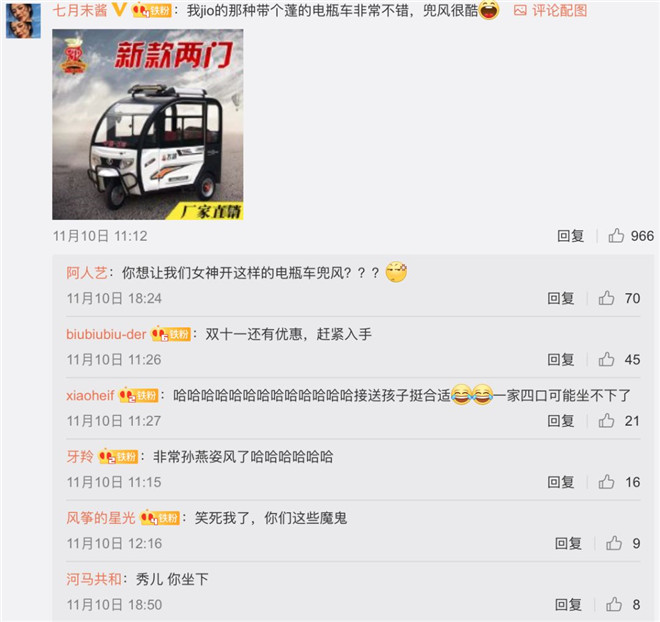Image resolution: width=660 pixels, height=622 pixels.
Task: Like biubiubiu-der's reply with 45 likes
Action: (x=607, y=359)
